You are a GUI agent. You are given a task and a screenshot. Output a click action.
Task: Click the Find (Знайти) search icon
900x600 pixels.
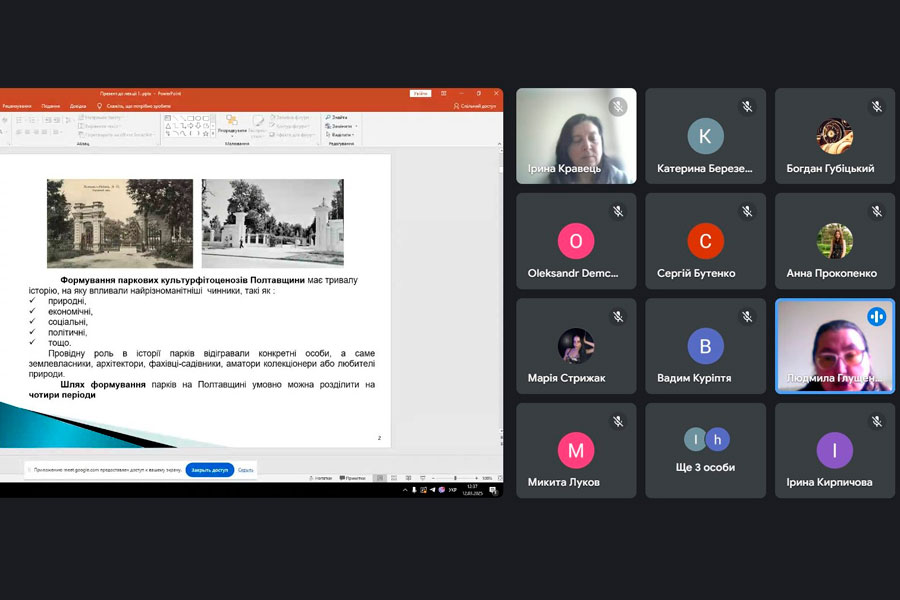click(327, 117)
